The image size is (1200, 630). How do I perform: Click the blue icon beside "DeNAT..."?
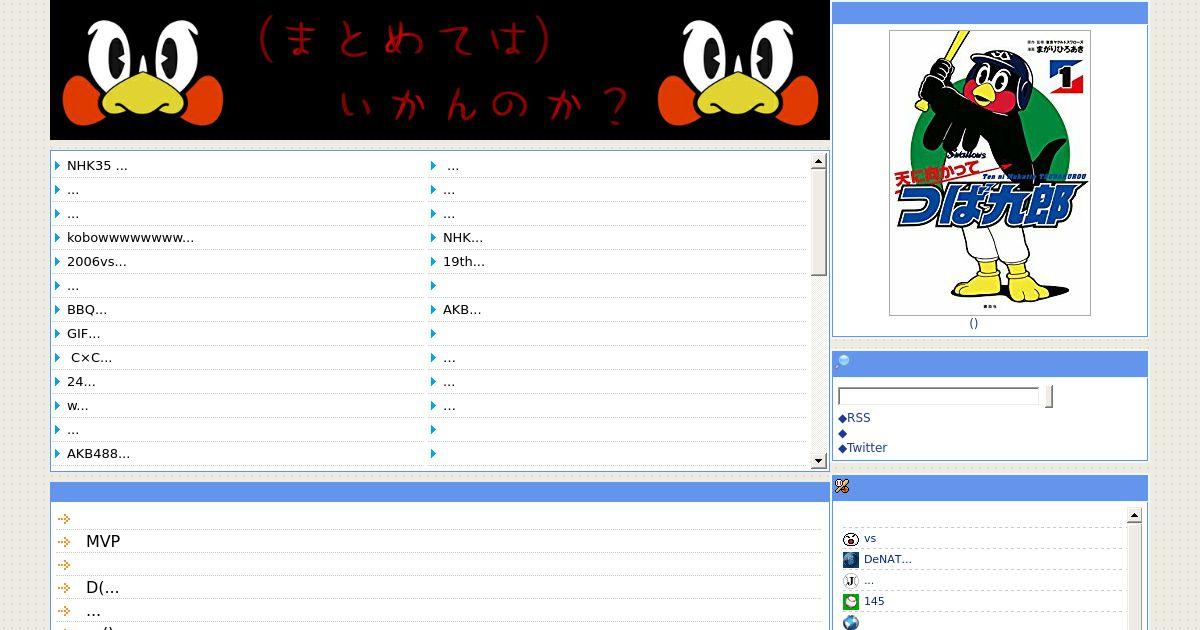(x=851, y=560)
